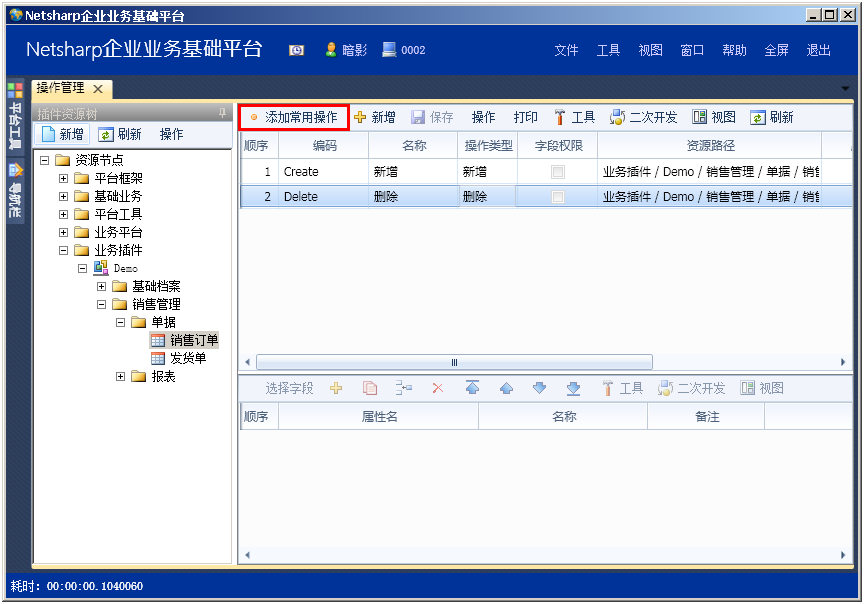Click the lower grid scroll-left arrow
The image size is (864, 604).
[247, 555]
